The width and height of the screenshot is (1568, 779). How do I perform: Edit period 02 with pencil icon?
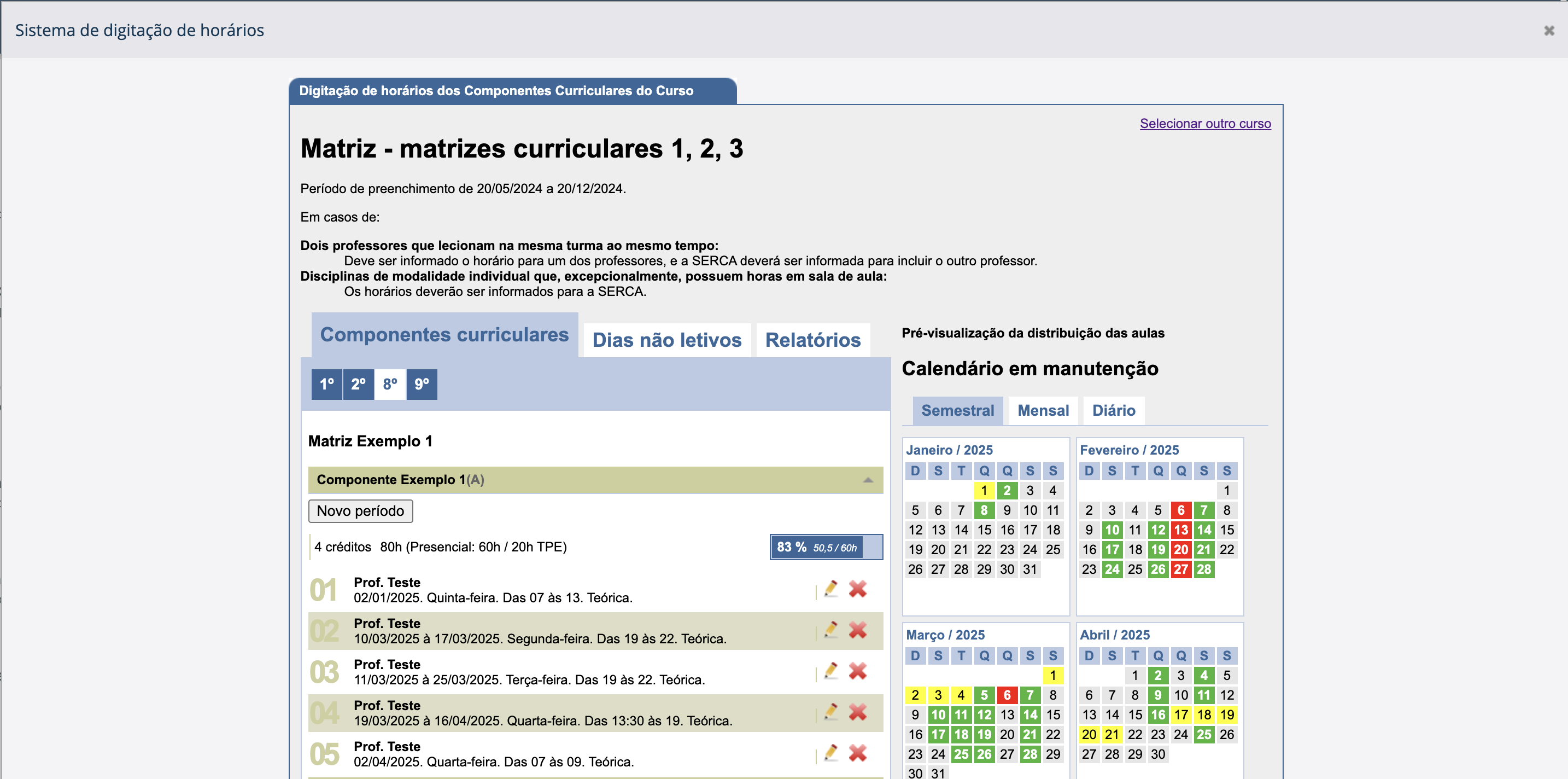tap(831, 630)
